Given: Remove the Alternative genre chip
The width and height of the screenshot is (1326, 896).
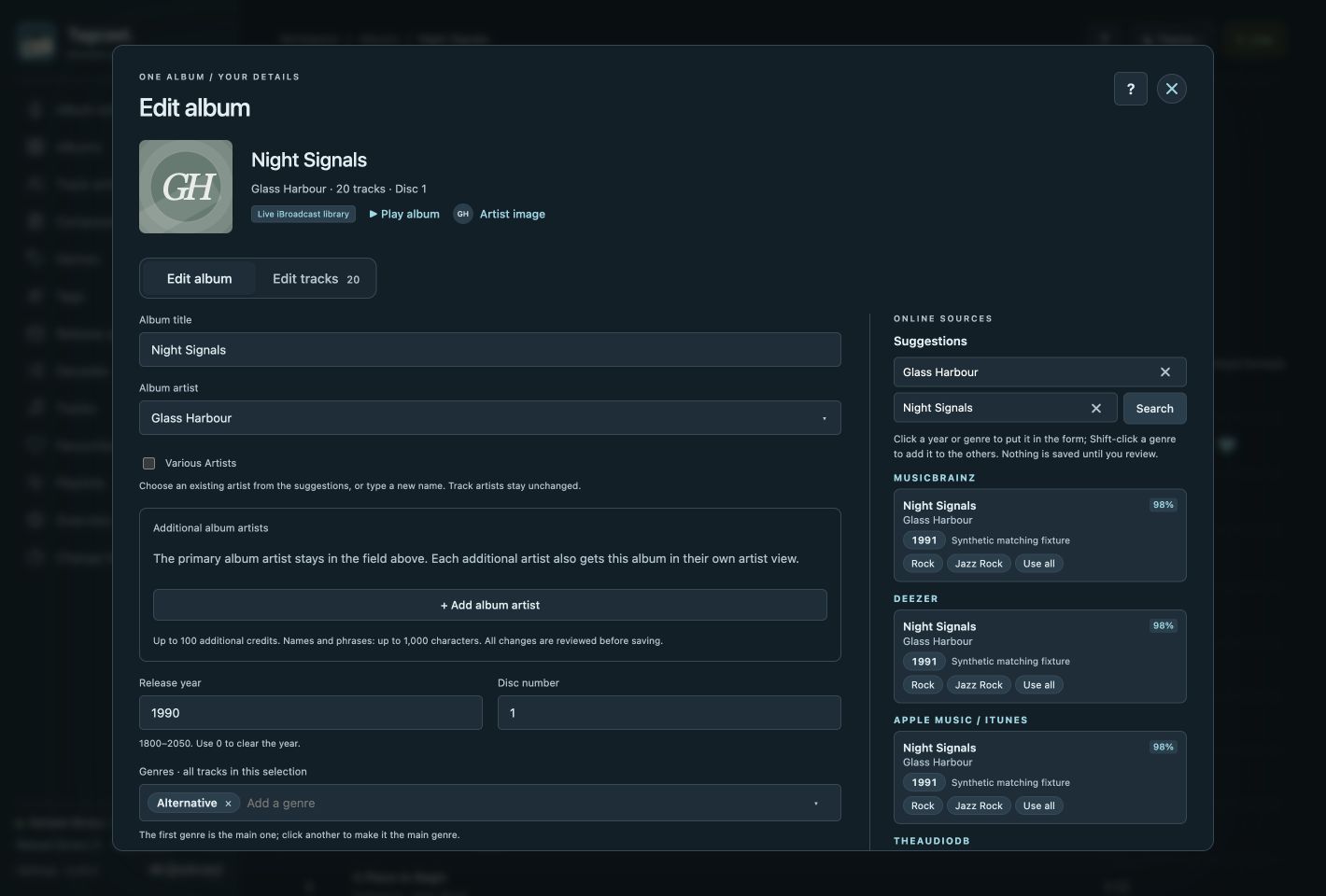Looking at the screenshot, I should pos(228,804).
